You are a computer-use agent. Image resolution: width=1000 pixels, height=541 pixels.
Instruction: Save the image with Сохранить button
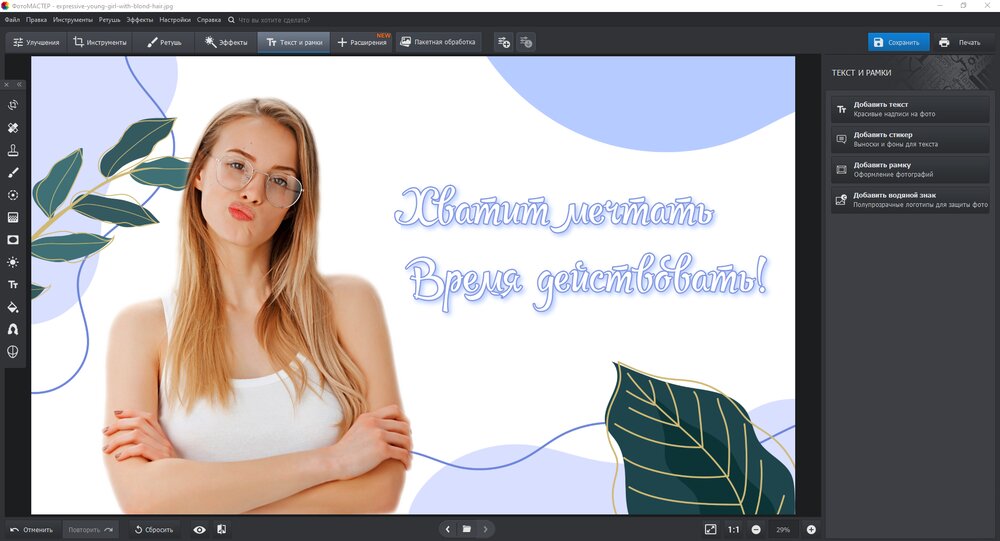click(898, 42)
